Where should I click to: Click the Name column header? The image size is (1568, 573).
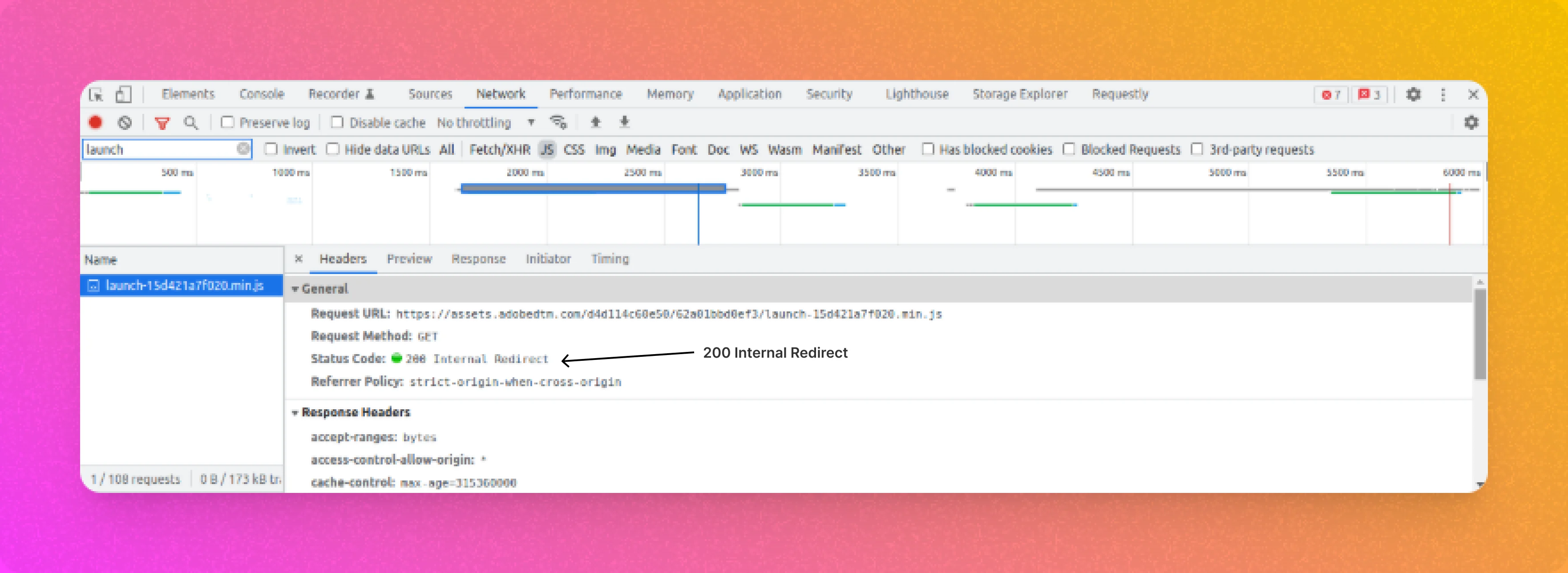tap(182, 260)
